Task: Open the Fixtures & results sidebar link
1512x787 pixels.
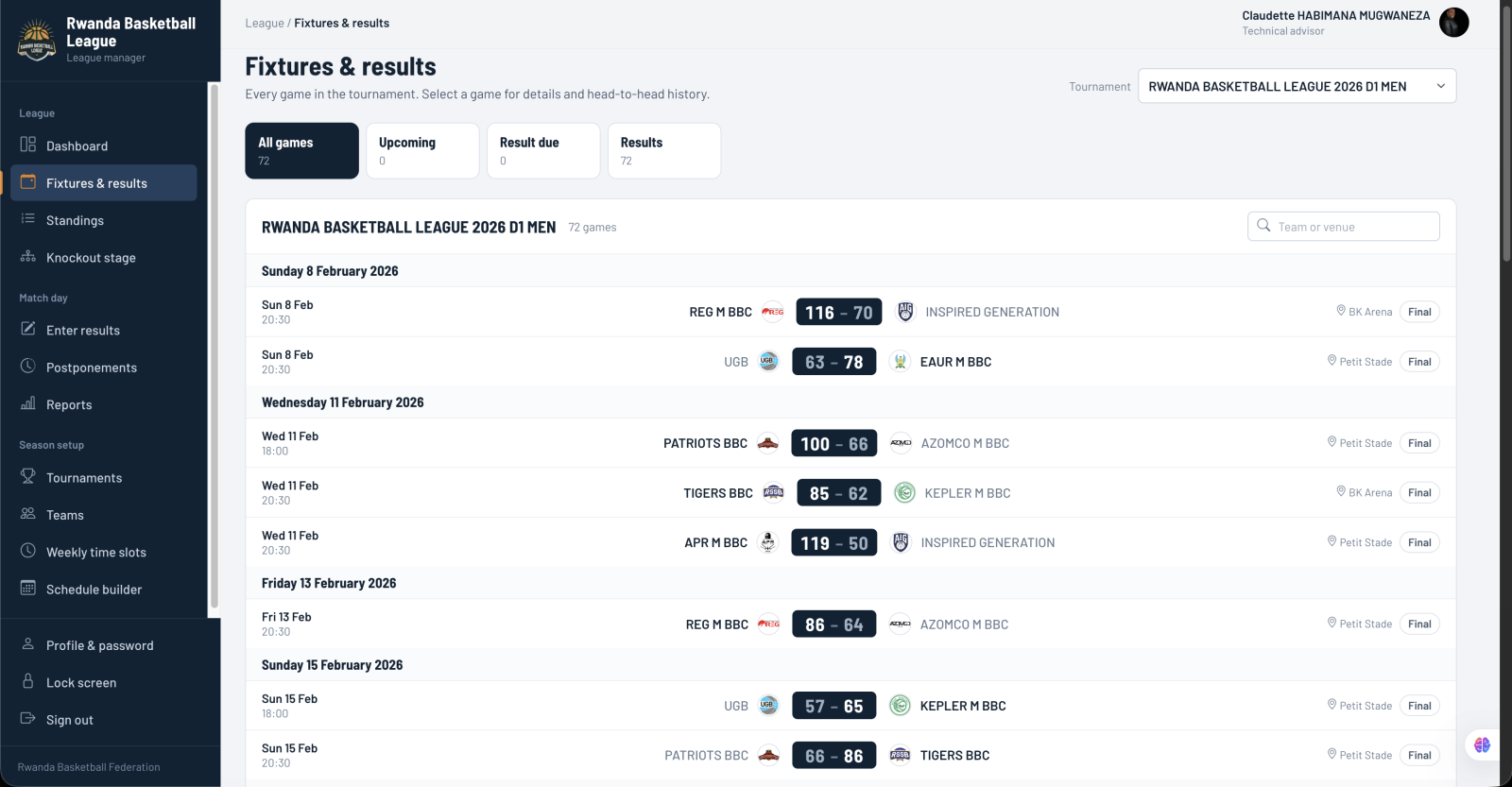Action: point(104,183)
